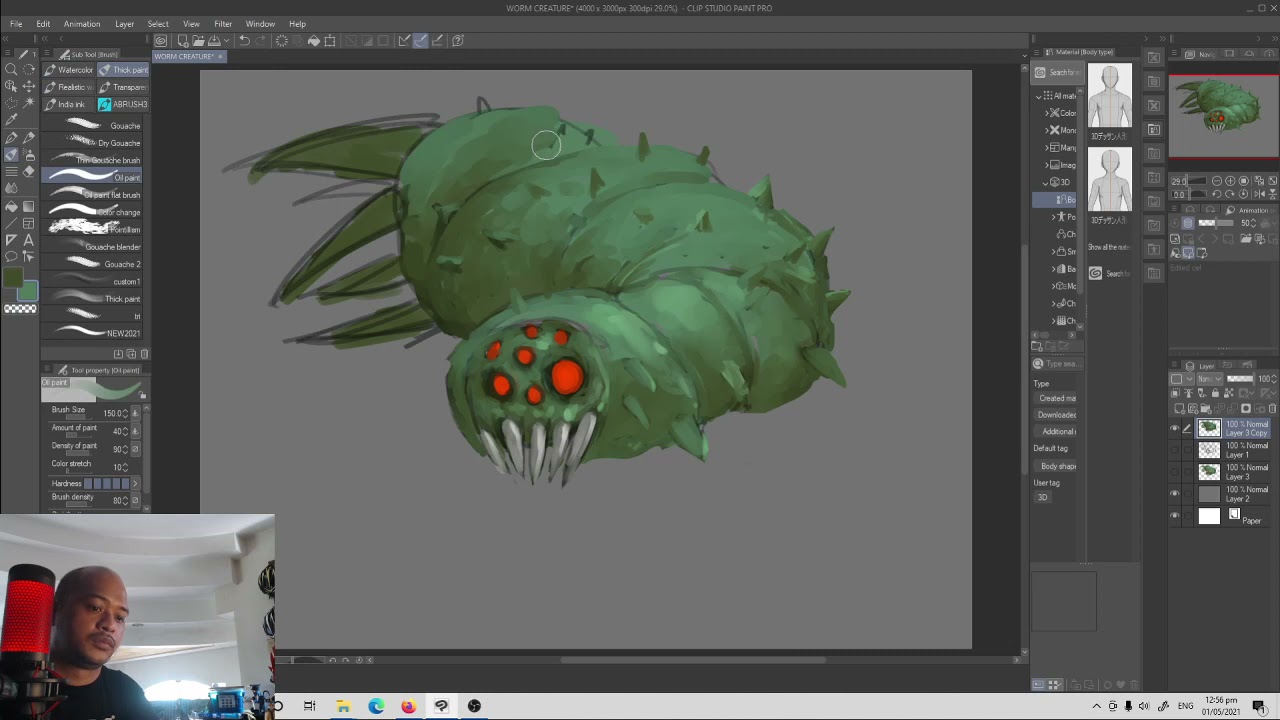Screen dimensions: 1280x720
Task: Select the Fill bucket tool
Action: 11,206
